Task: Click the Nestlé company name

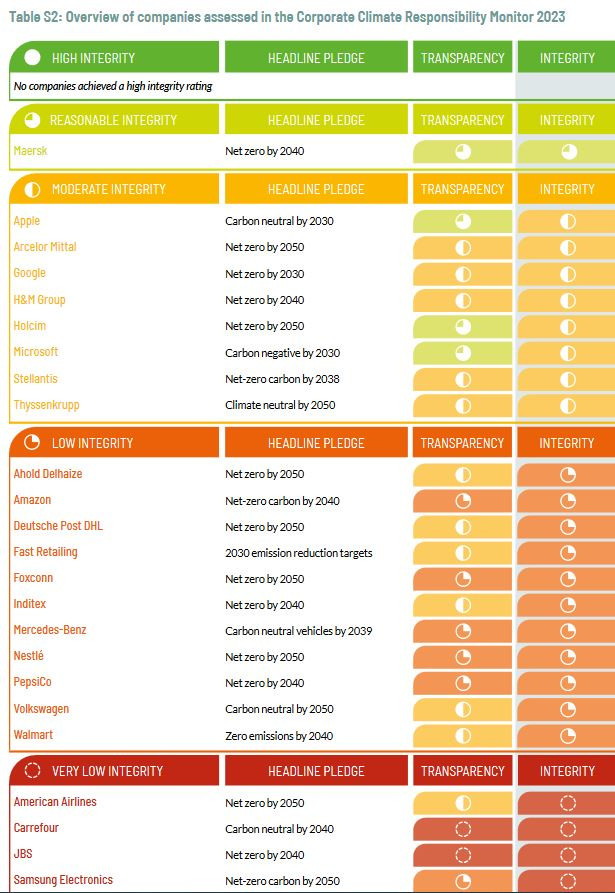Action: pos(29,656)
